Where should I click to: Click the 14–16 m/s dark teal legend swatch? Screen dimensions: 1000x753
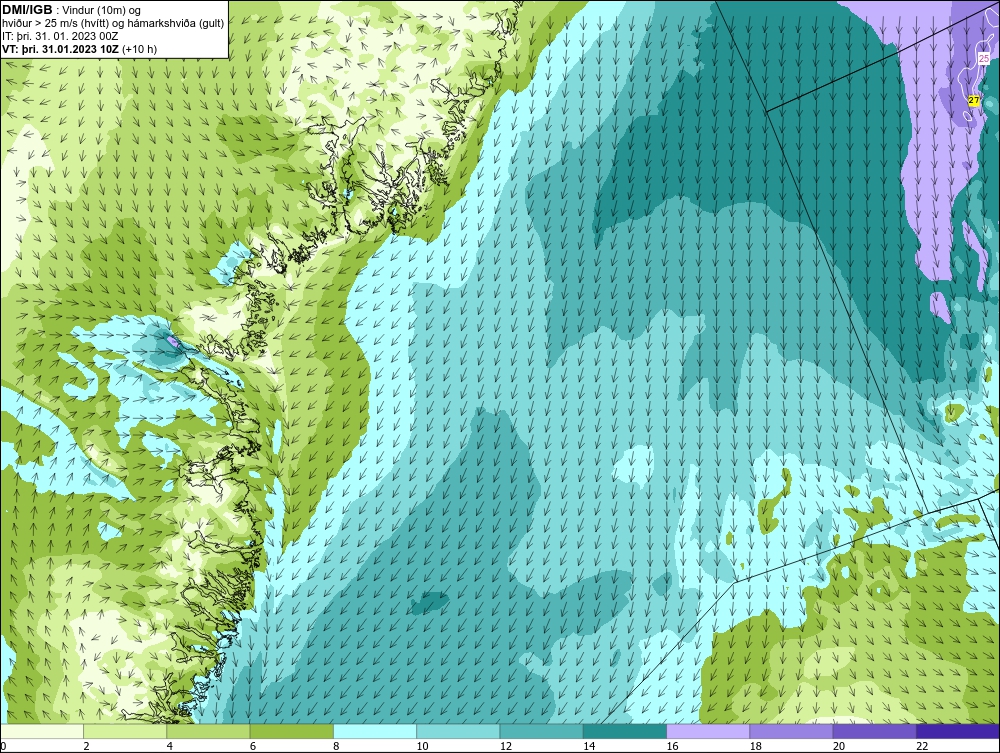[625, 731]
